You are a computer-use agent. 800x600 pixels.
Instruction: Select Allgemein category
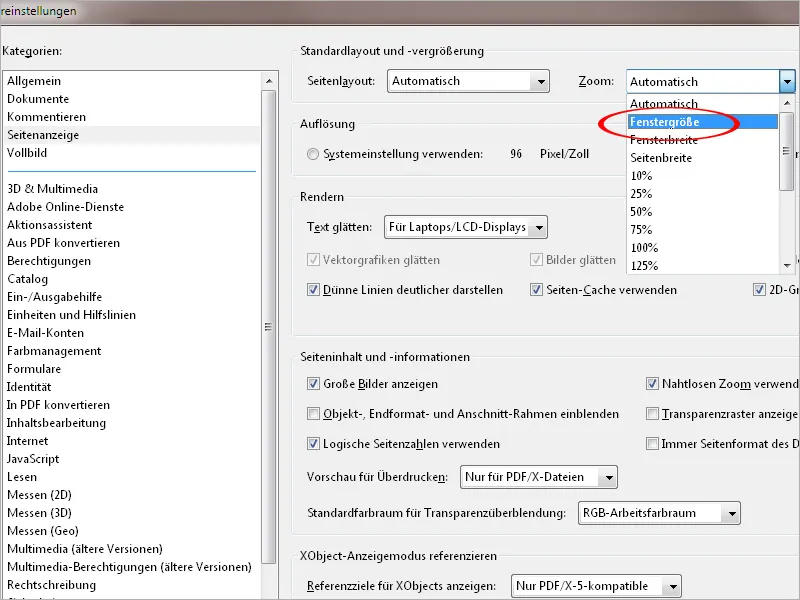pyautogui.click(x=34, y=81)
